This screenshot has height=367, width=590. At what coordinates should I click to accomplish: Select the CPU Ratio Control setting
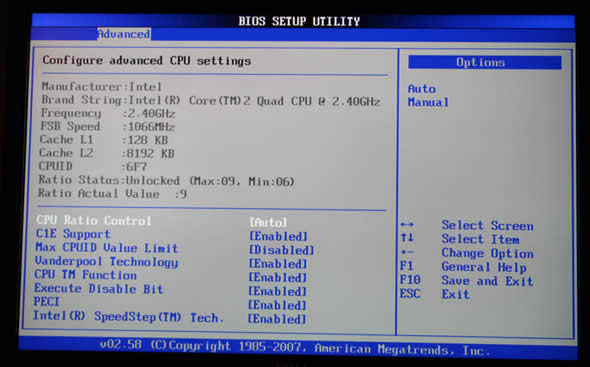(x=94, y=220)
